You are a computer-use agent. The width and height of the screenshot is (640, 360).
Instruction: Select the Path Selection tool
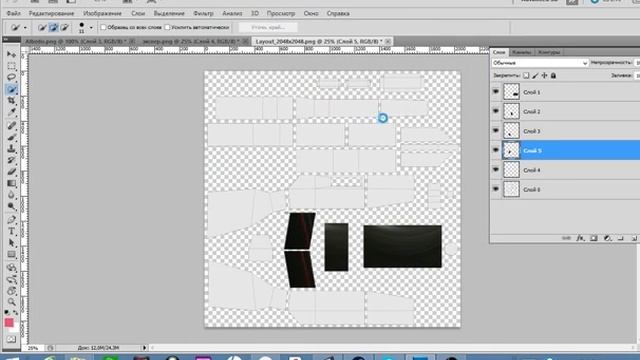click(x=11, y=243)
